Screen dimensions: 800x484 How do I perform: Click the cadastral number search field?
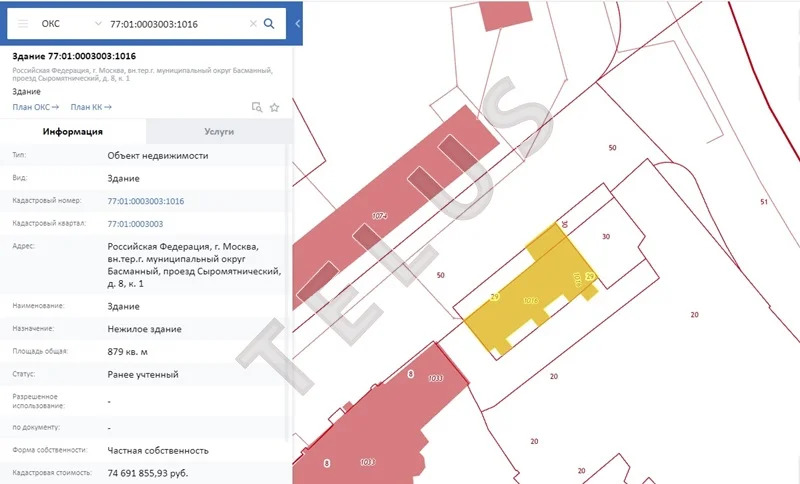tap(175, 23)
